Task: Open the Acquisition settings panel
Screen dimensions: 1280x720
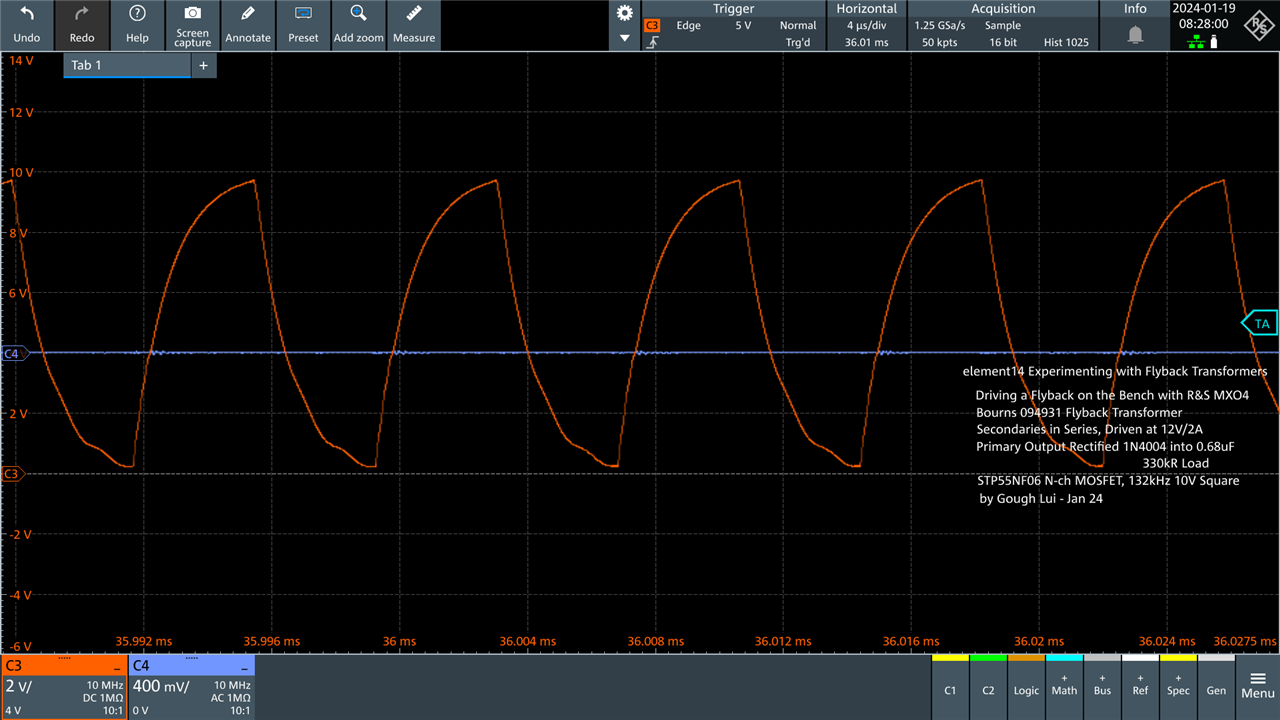Action: (1002, 26)
